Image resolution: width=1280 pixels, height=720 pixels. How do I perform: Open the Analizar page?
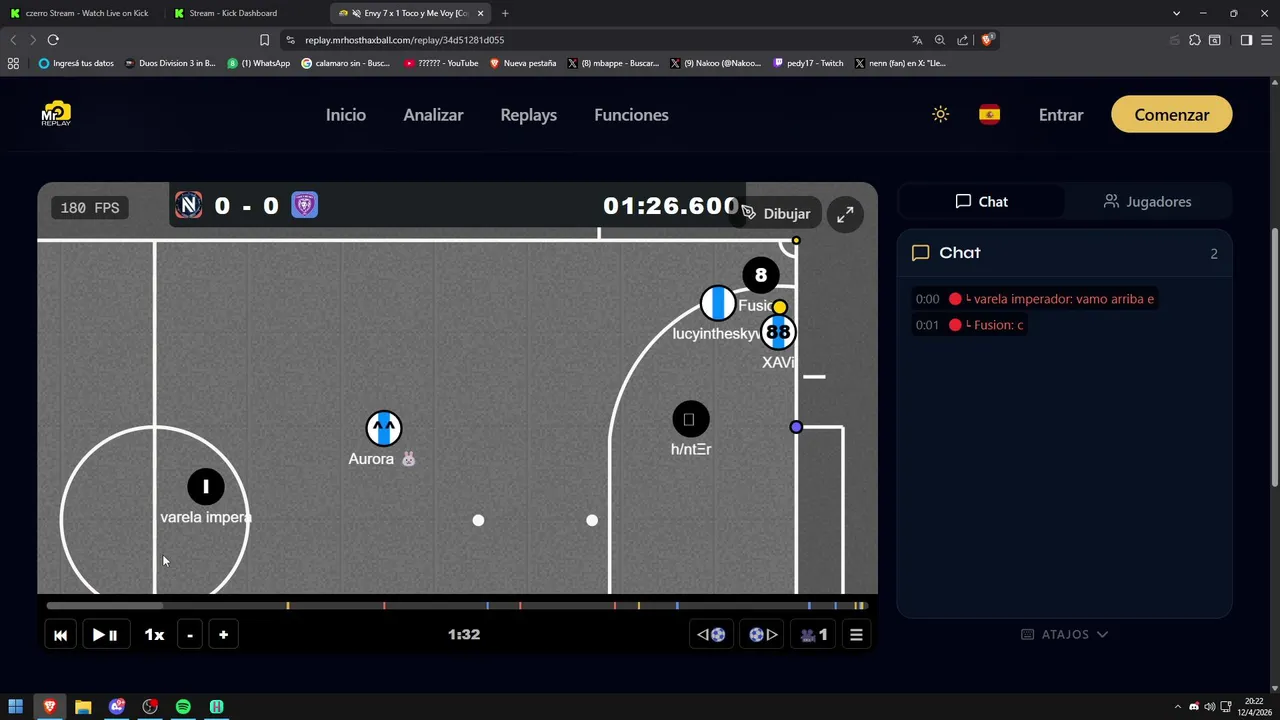433,115
